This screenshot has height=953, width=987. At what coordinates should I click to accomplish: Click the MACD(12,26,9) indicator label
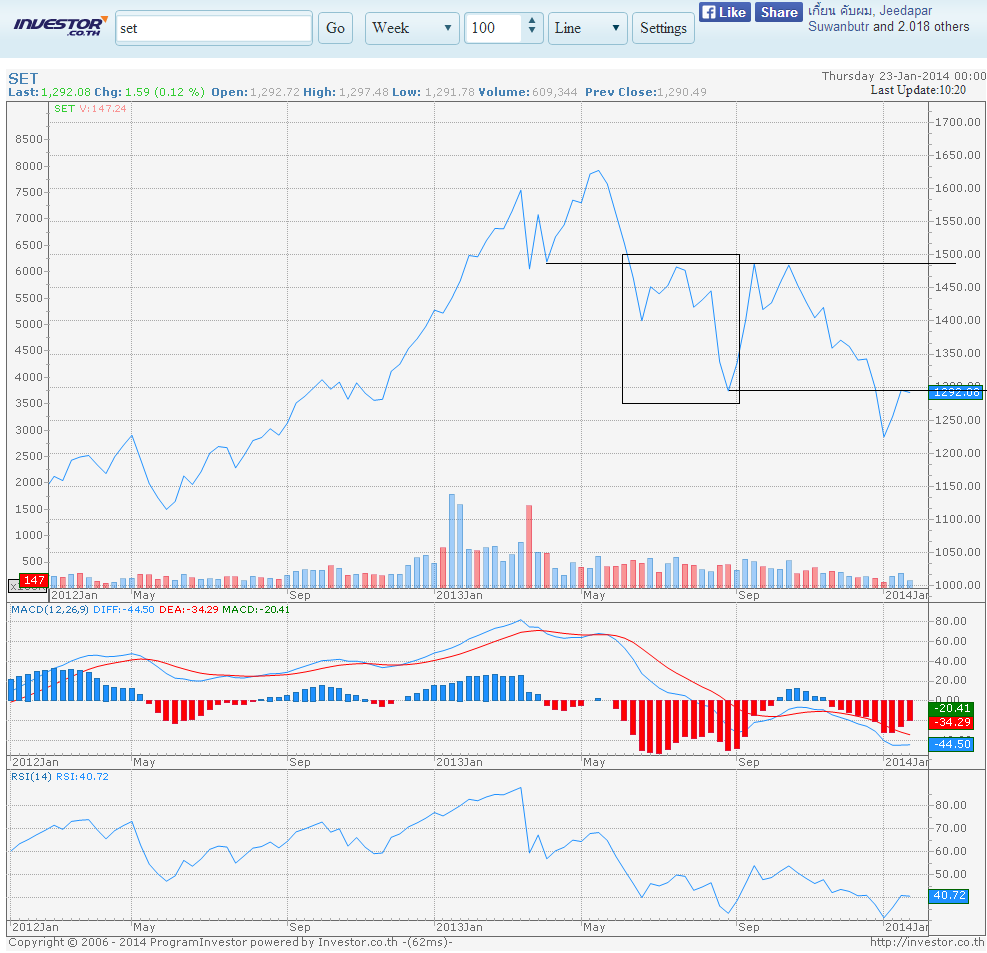pos(50,609)
